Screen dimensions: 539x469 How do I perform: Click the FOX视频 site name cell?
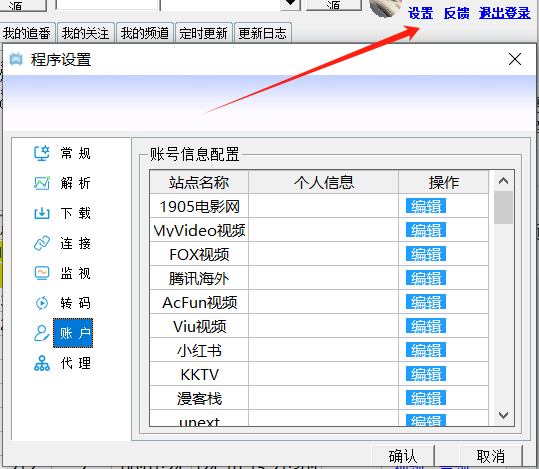tap(199, 254)
